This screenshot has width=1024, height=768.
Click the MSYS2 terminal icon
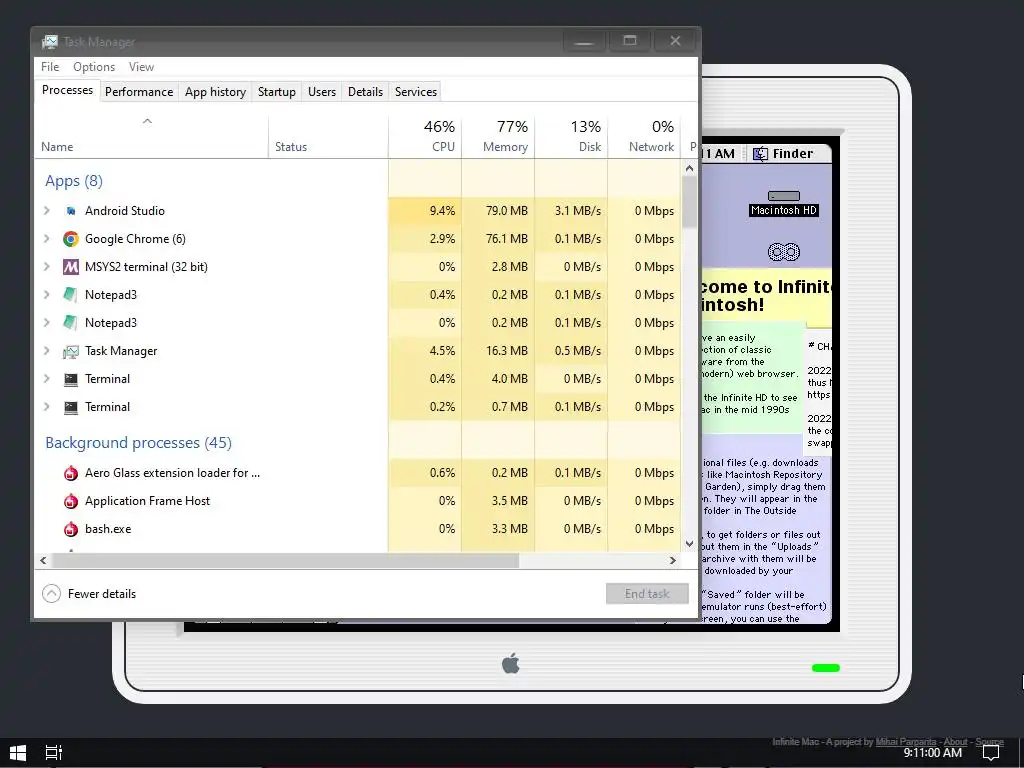[x=71, y=267]
